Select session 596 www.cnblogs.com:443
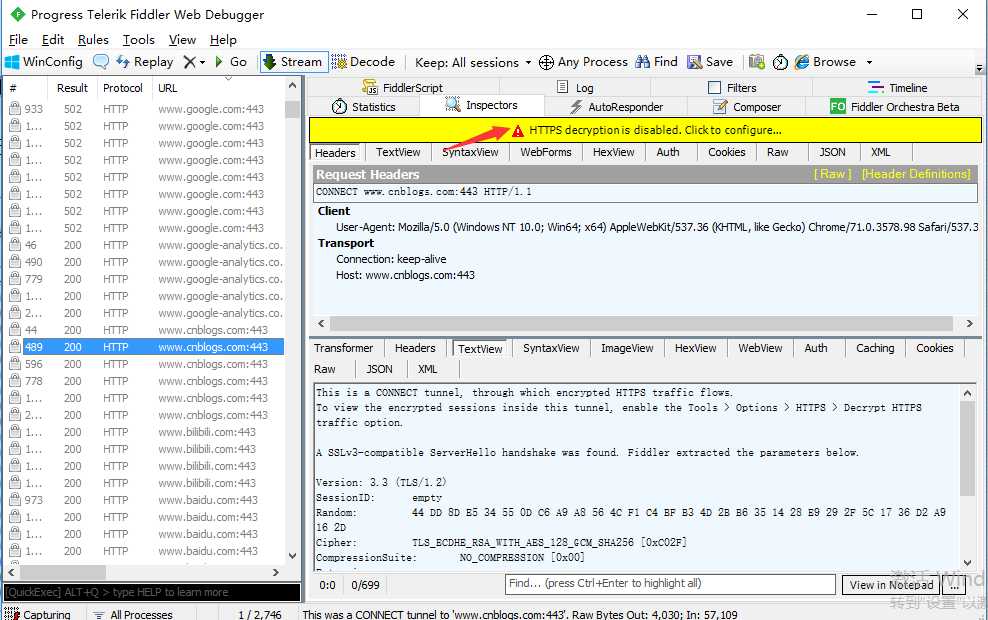988x620 pixels. pyautogui.click(x=145, y=364)
